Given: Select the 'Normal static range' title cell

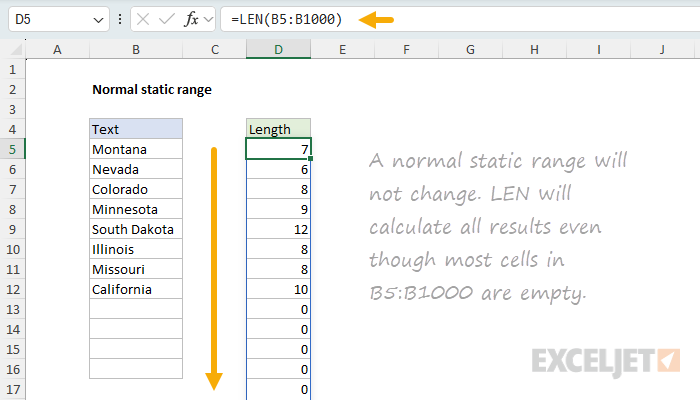Looking at the screenshot, I should point(151,89).
